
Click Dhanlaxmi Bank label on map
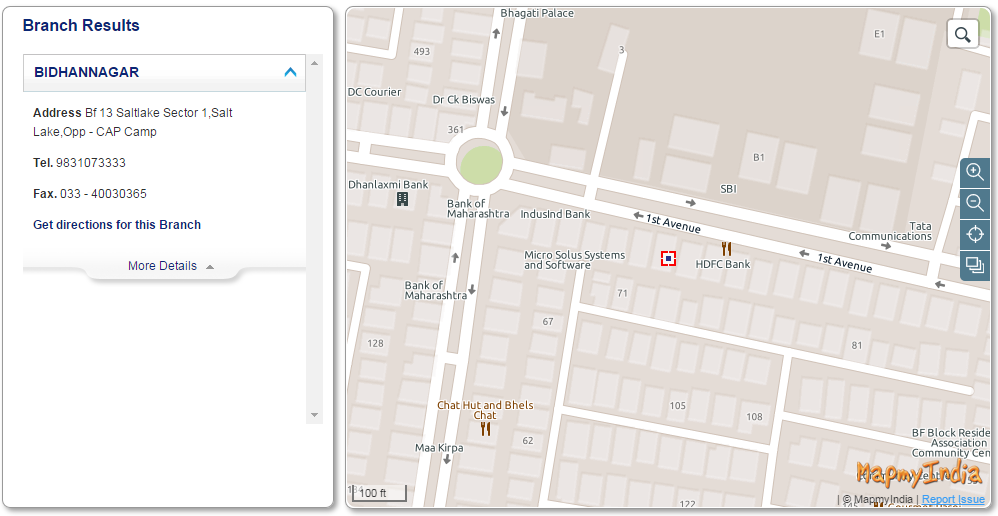click(388, 185)
